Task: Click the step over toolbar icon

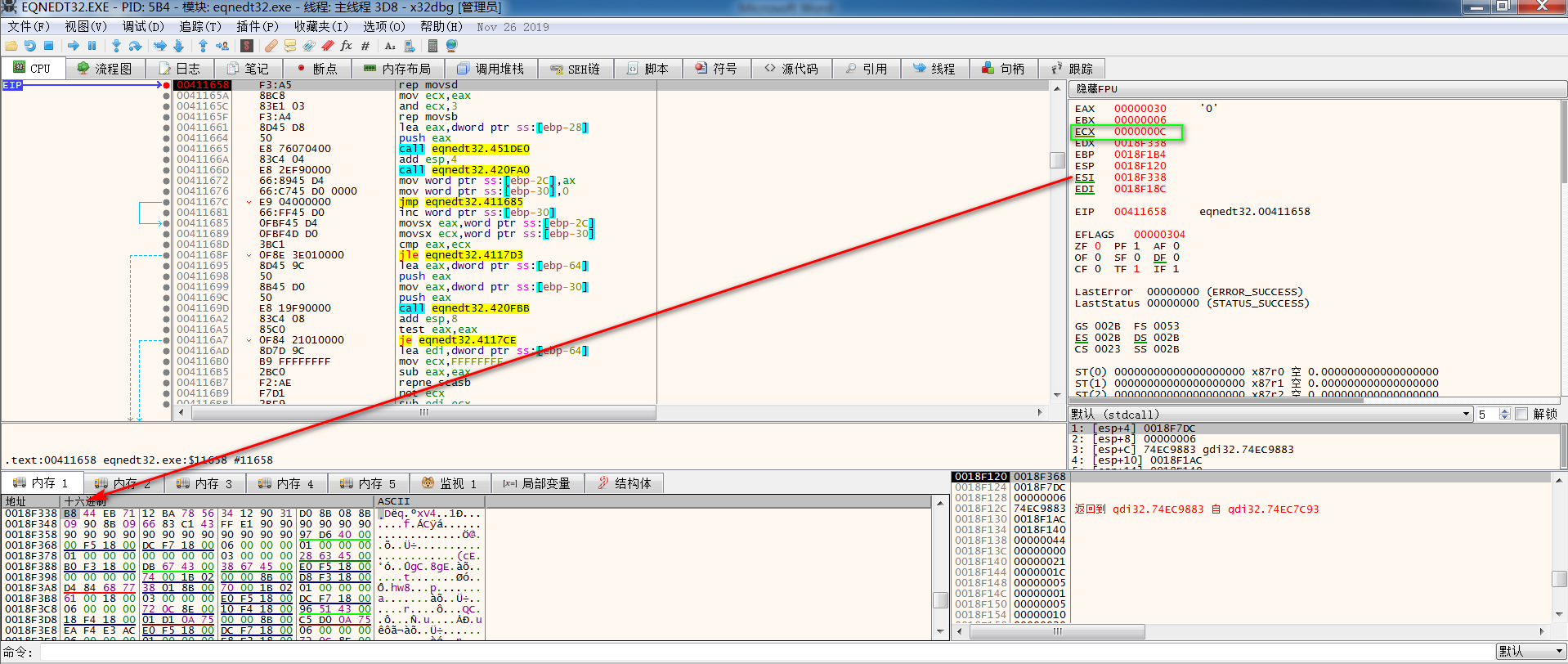Action: (136, 46)
